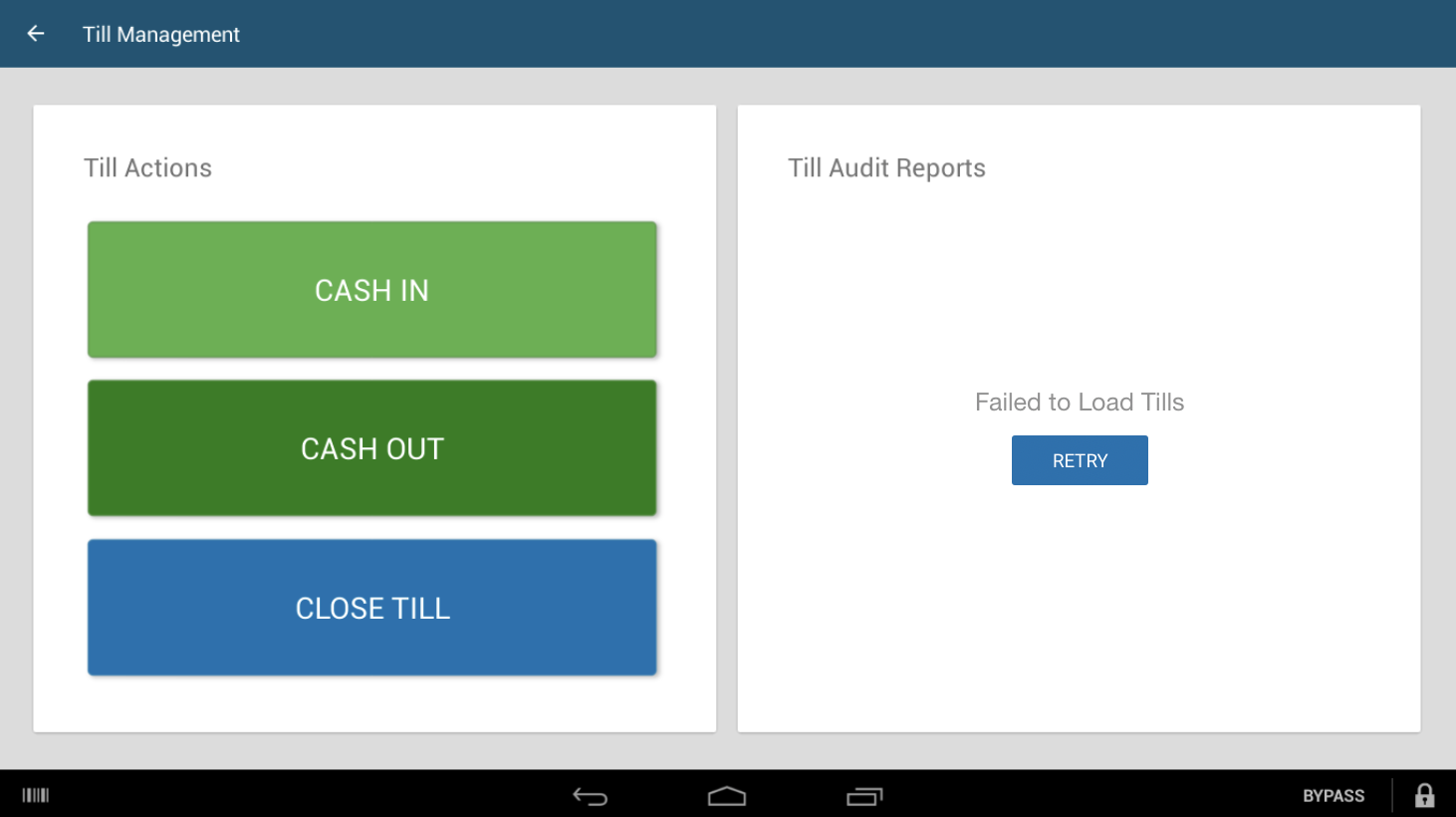The image size is (1456, 817).
Task: Tap the CLOSE TILL button
Action: [371, 608]
